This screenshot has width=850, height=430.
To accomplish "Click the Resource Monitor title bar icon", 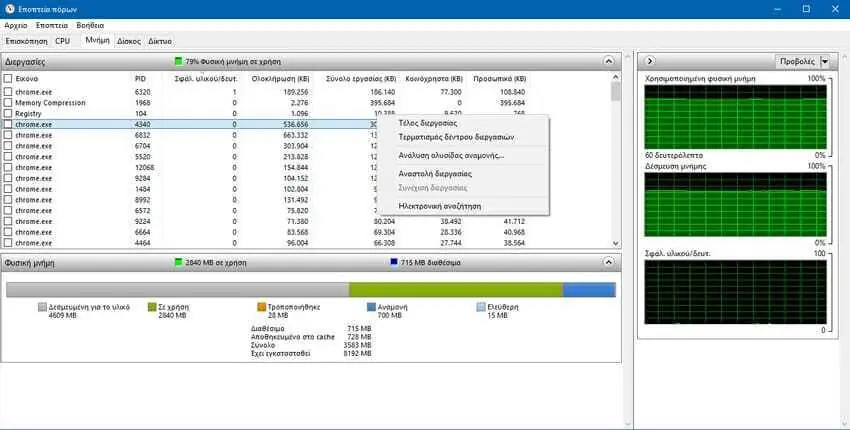I will pos(9,9).
